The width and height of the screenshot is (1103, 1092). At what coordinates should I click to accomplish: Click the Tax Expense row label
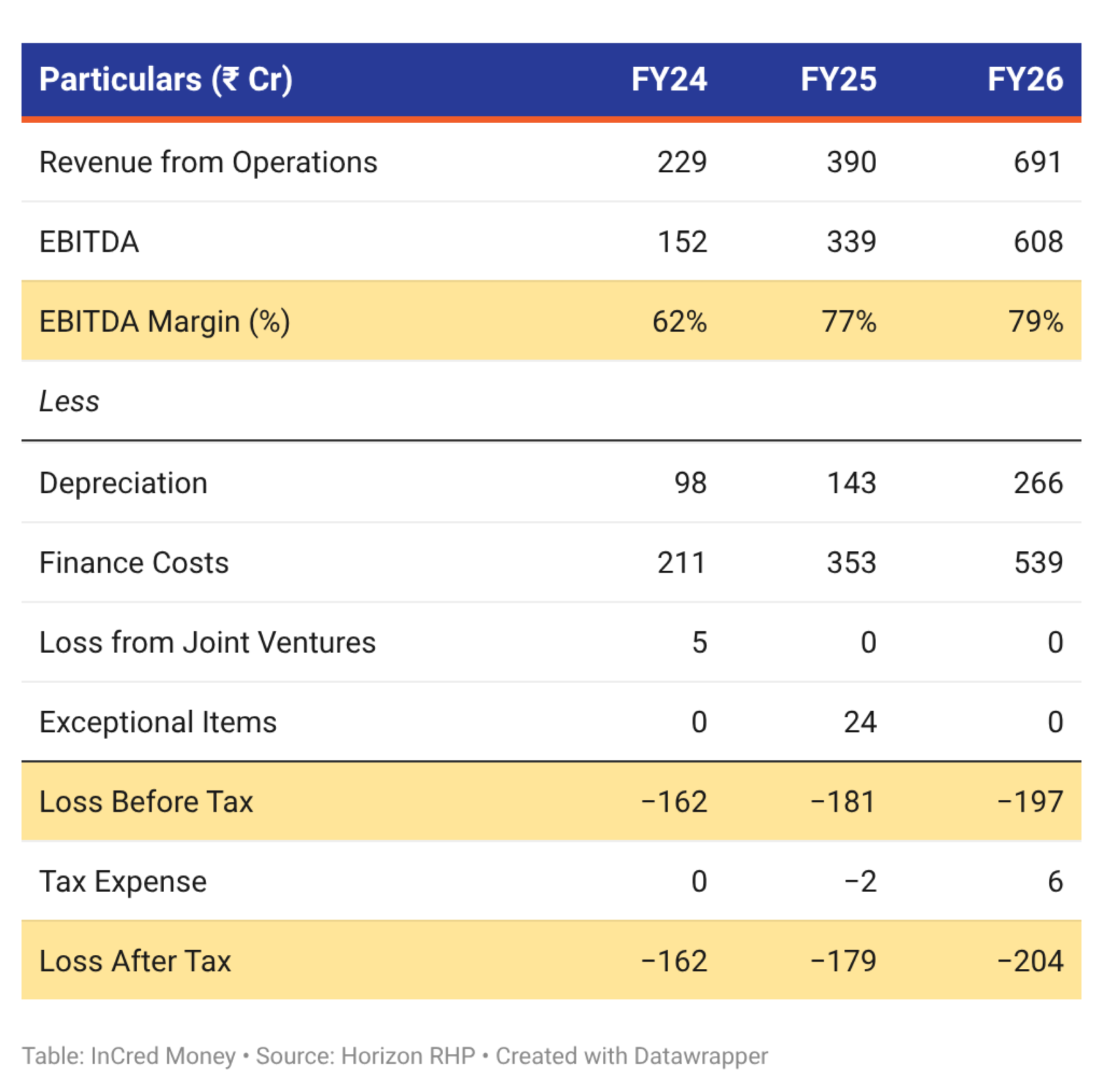tap(123, 881)
